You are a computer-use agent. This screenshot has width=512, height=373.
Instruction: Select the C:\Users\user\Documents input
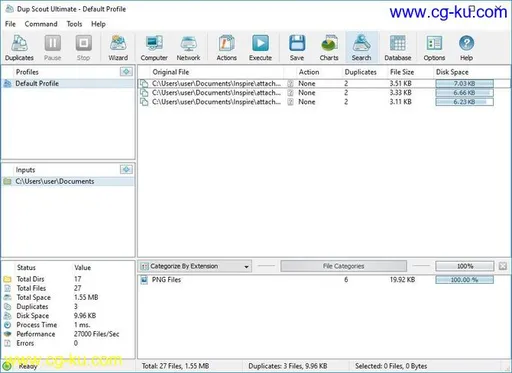pos(68,181)
